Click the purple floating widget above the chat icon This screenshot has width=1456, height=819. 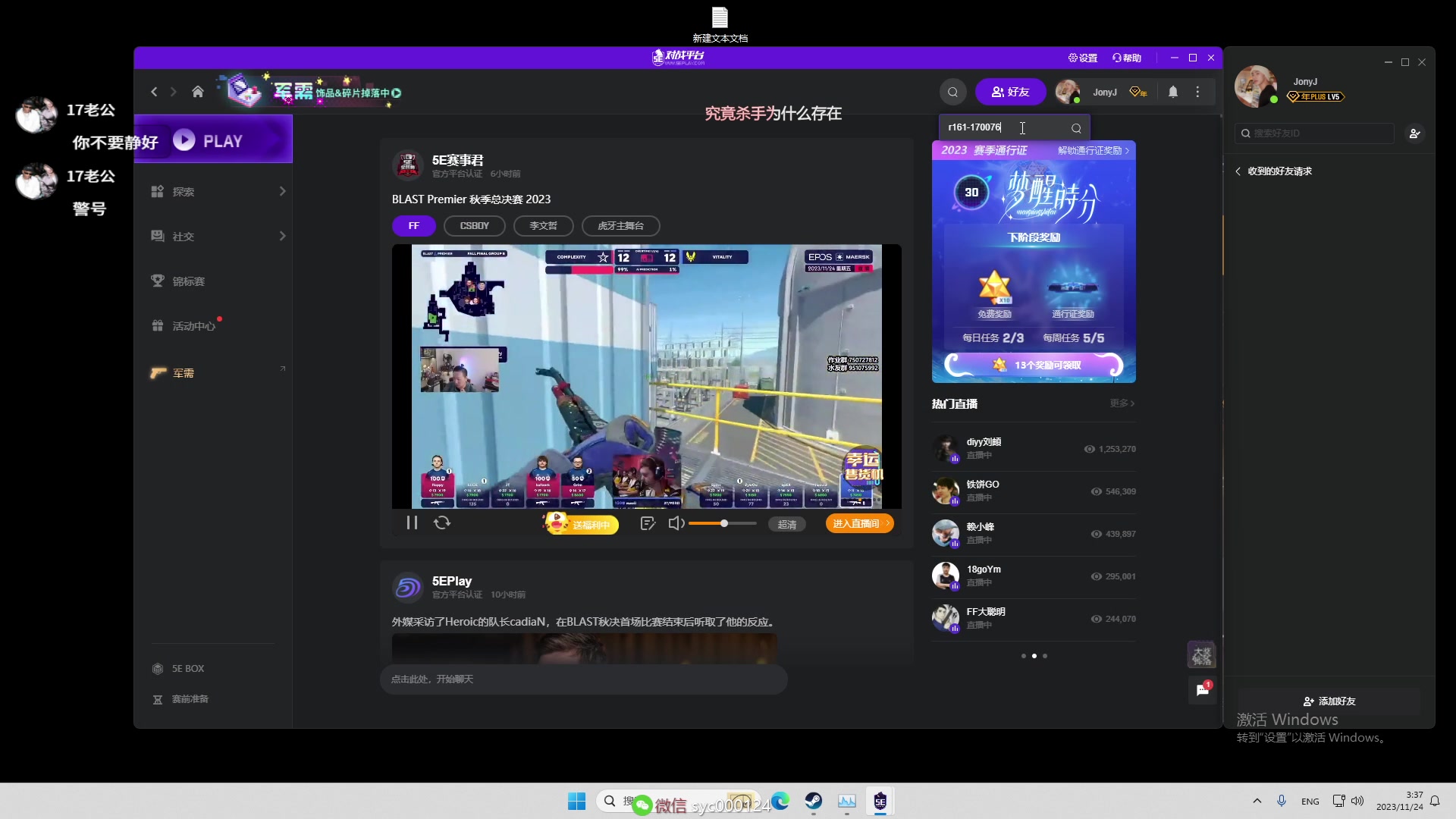coord(1202,654)
